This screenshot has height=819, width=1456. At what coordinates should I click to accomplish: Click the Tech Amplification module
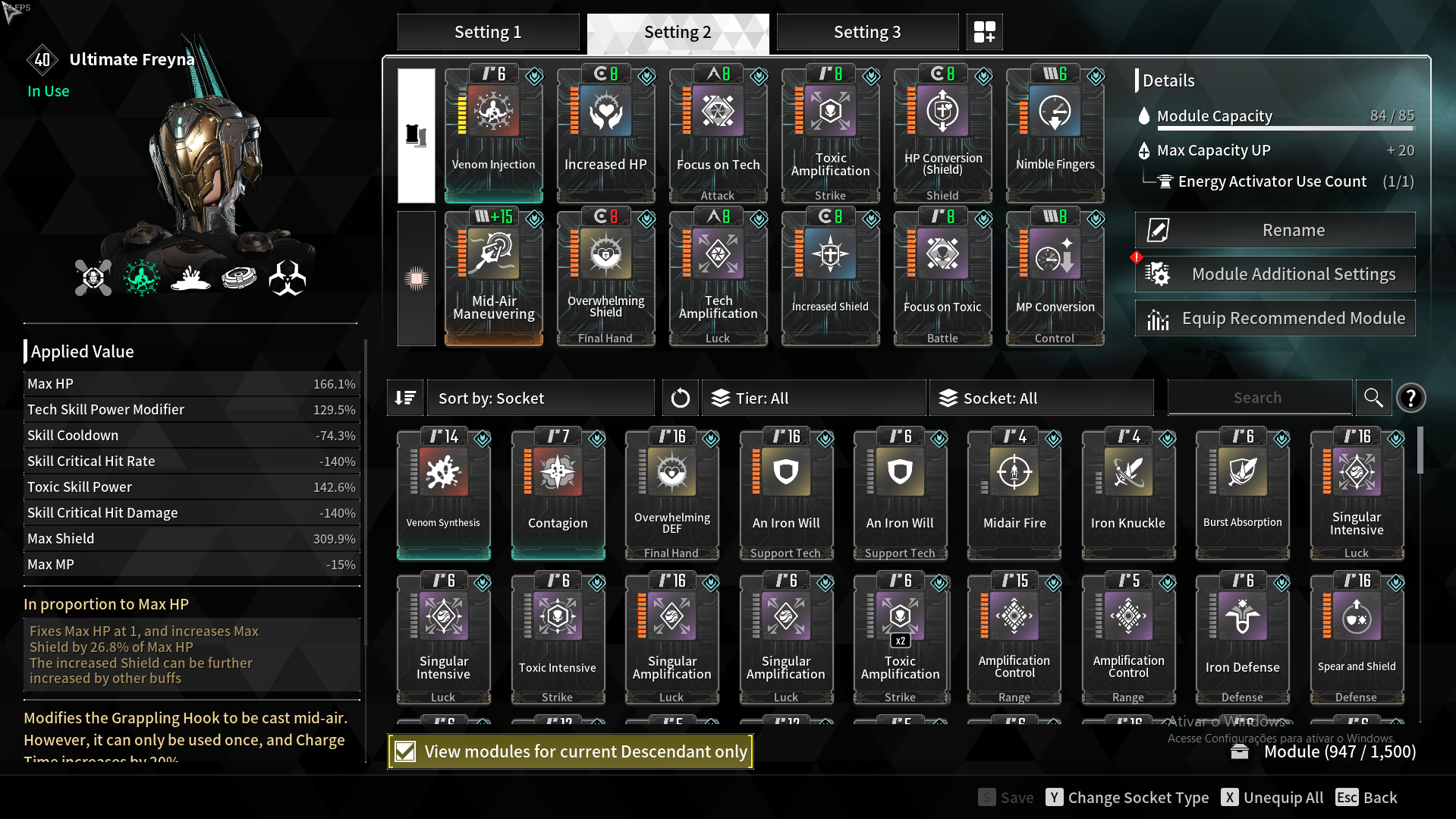718,278
